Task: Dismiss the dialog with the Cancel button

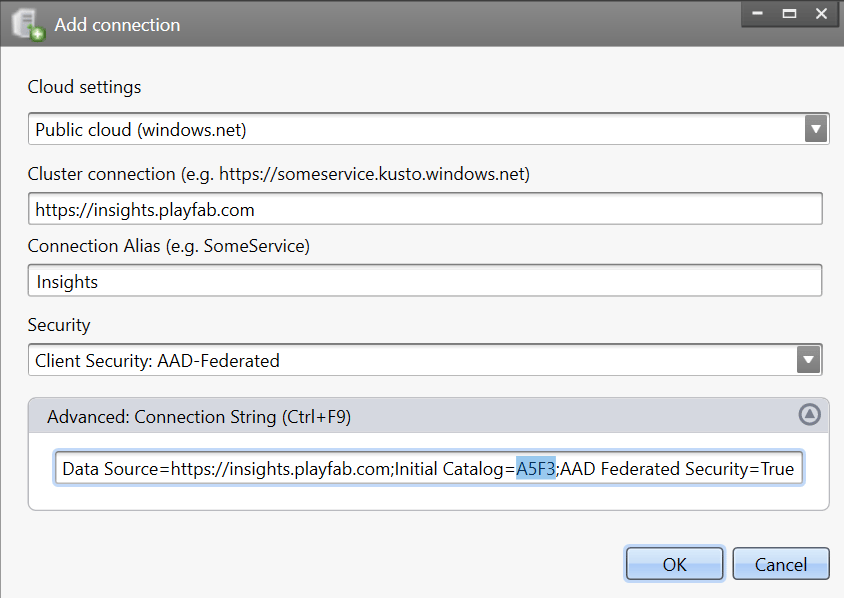Action: point(780,564)
